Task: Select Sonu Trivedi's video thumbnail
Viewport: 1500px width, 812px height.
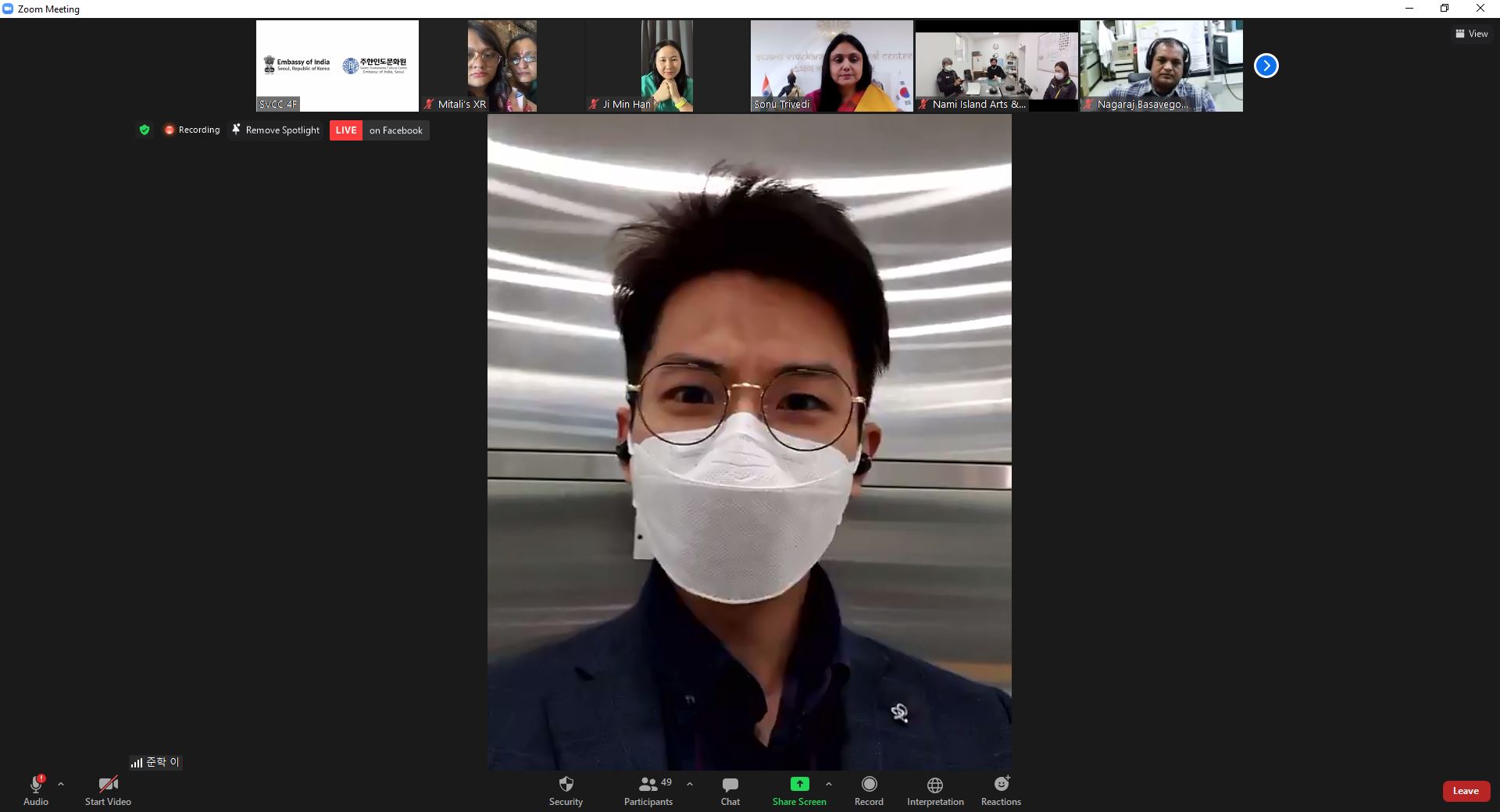Action: pyautogui.click(x=831, y=66)
